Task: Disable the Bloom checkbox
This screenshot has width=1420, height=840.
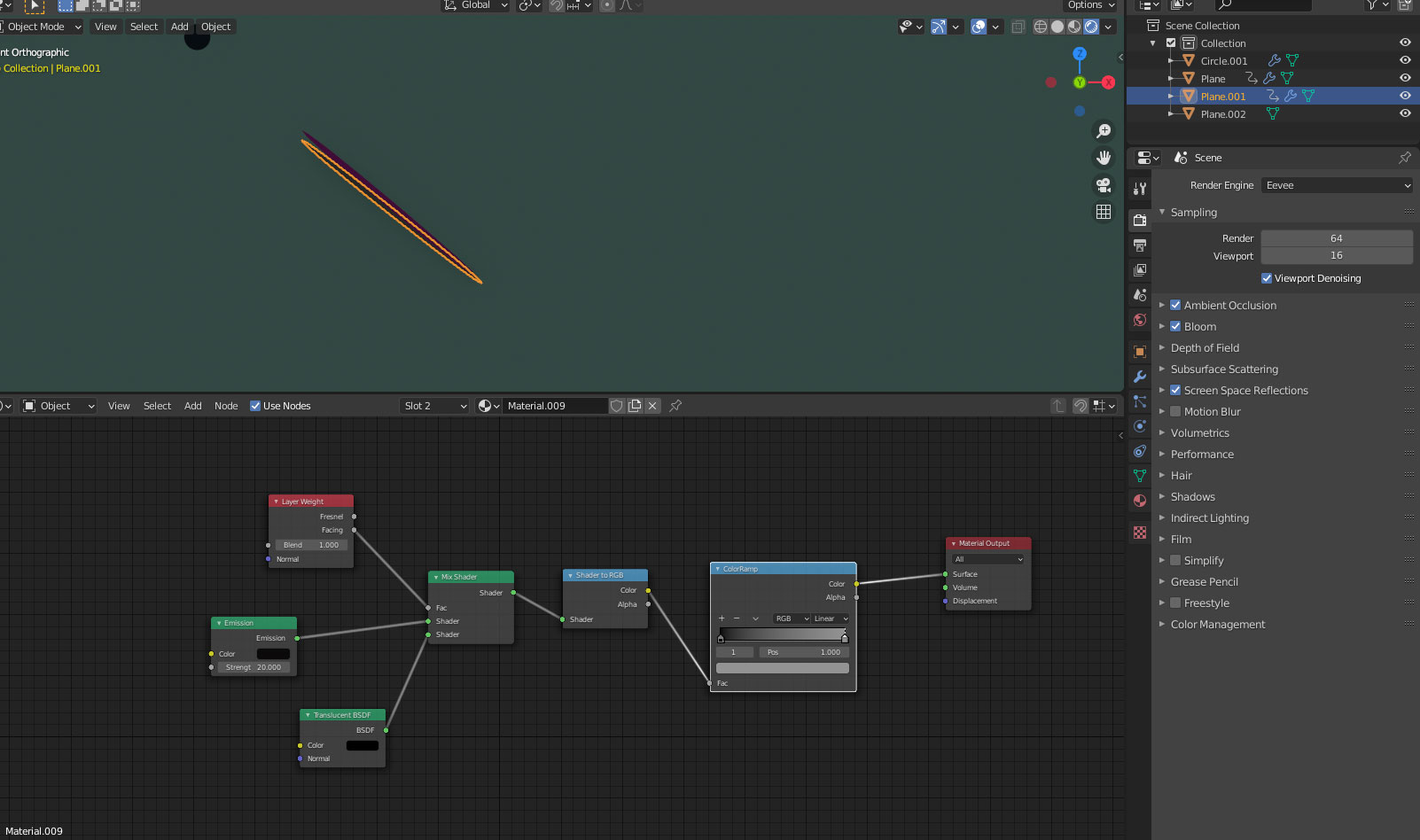Action: [1175, 326]
